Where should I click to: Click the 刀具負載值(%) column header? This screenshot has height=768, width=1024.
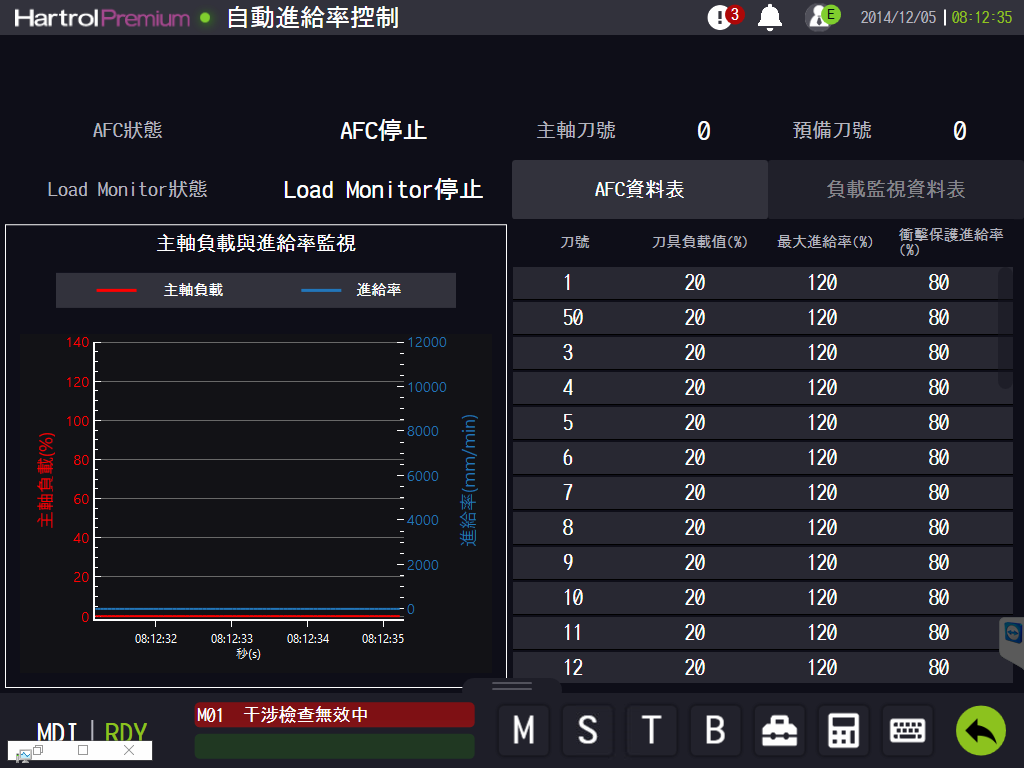point(699,242)
